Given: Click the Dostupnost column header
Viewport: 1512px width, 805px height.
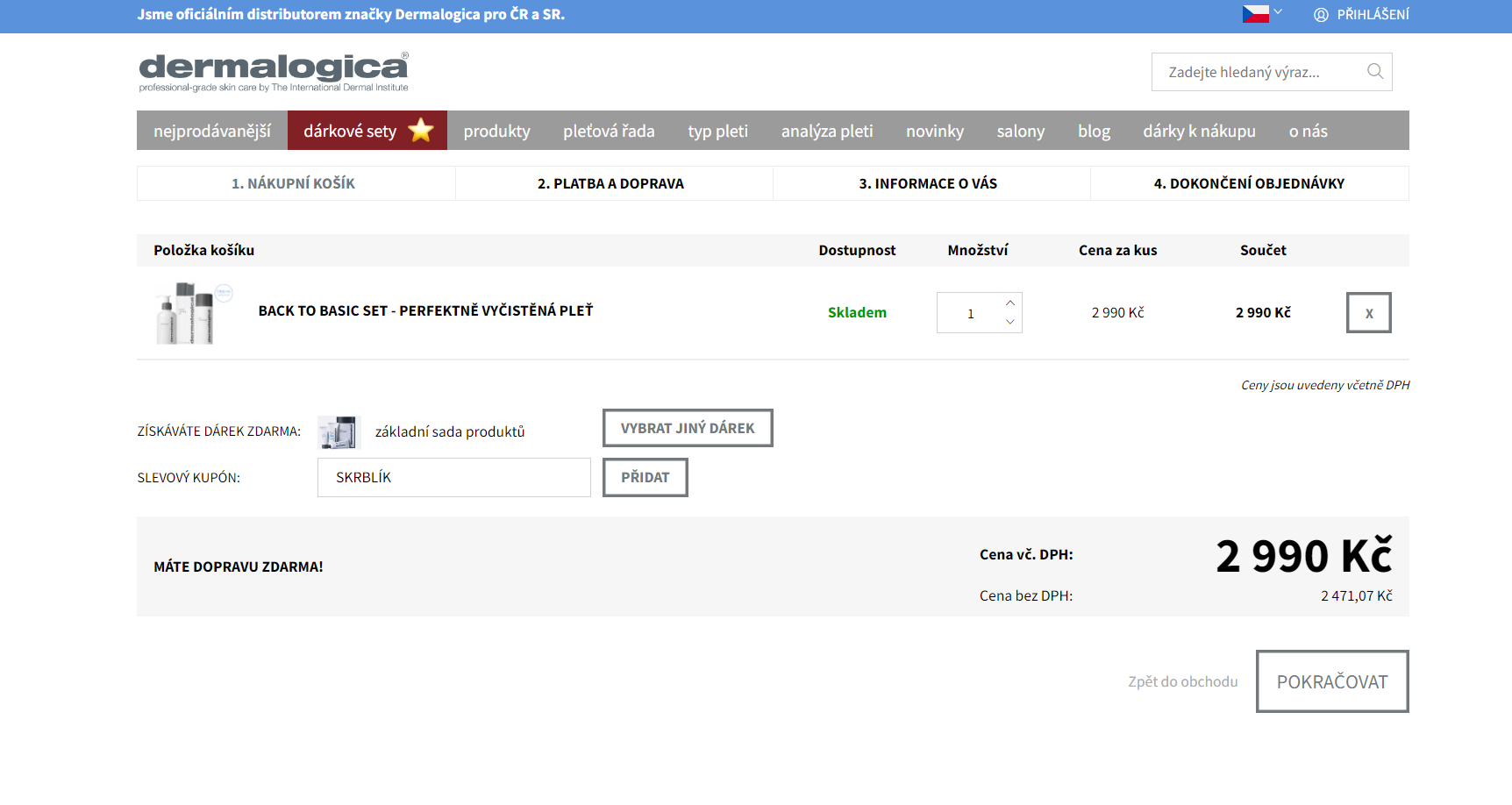Looking at the screenshot, I should tap(857, 250).
